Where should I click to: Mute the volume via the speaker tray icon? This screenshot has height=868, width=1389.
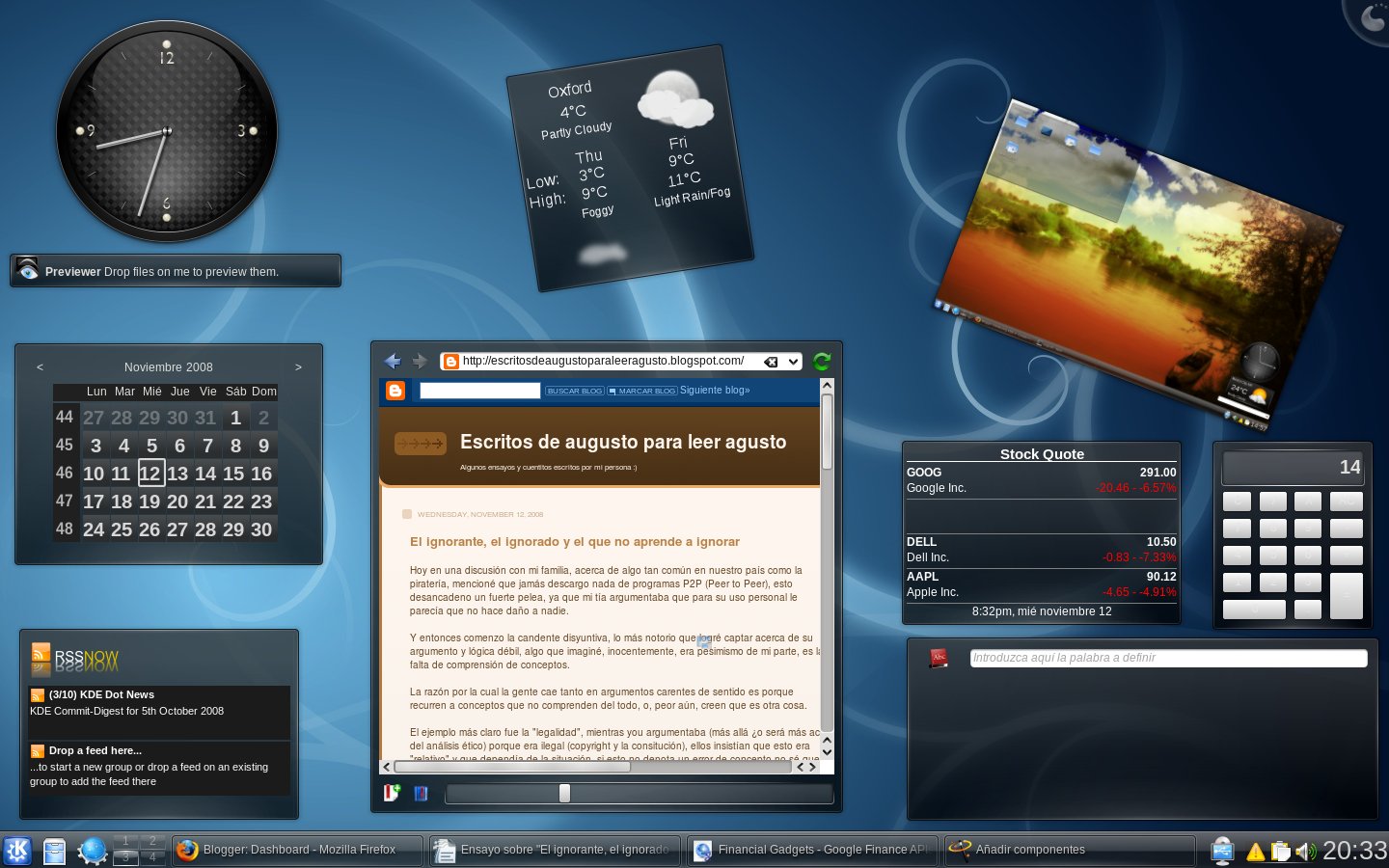(1307, 851)
